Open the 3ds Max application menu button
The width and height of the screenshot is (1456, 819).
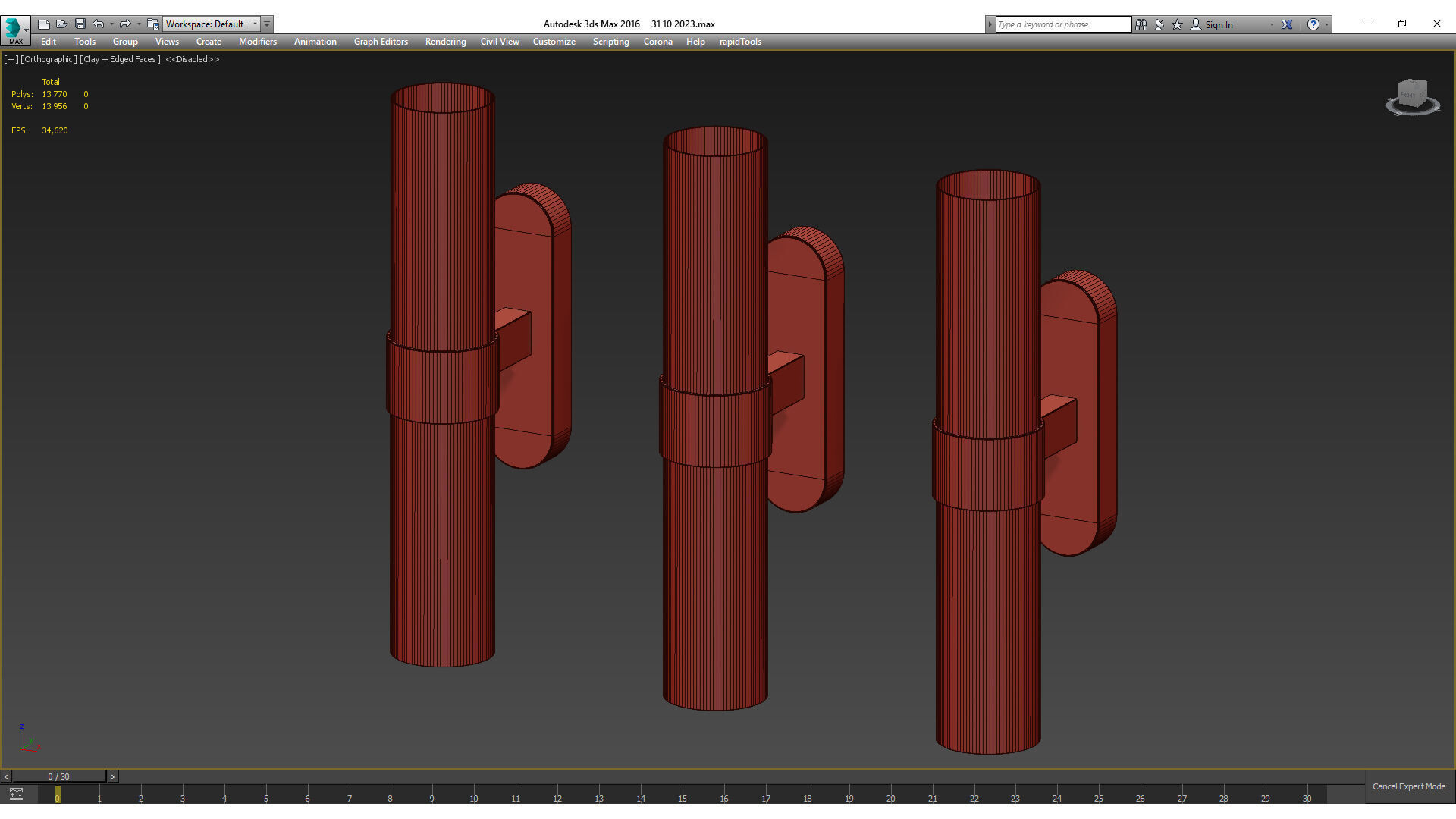[15, 30]
